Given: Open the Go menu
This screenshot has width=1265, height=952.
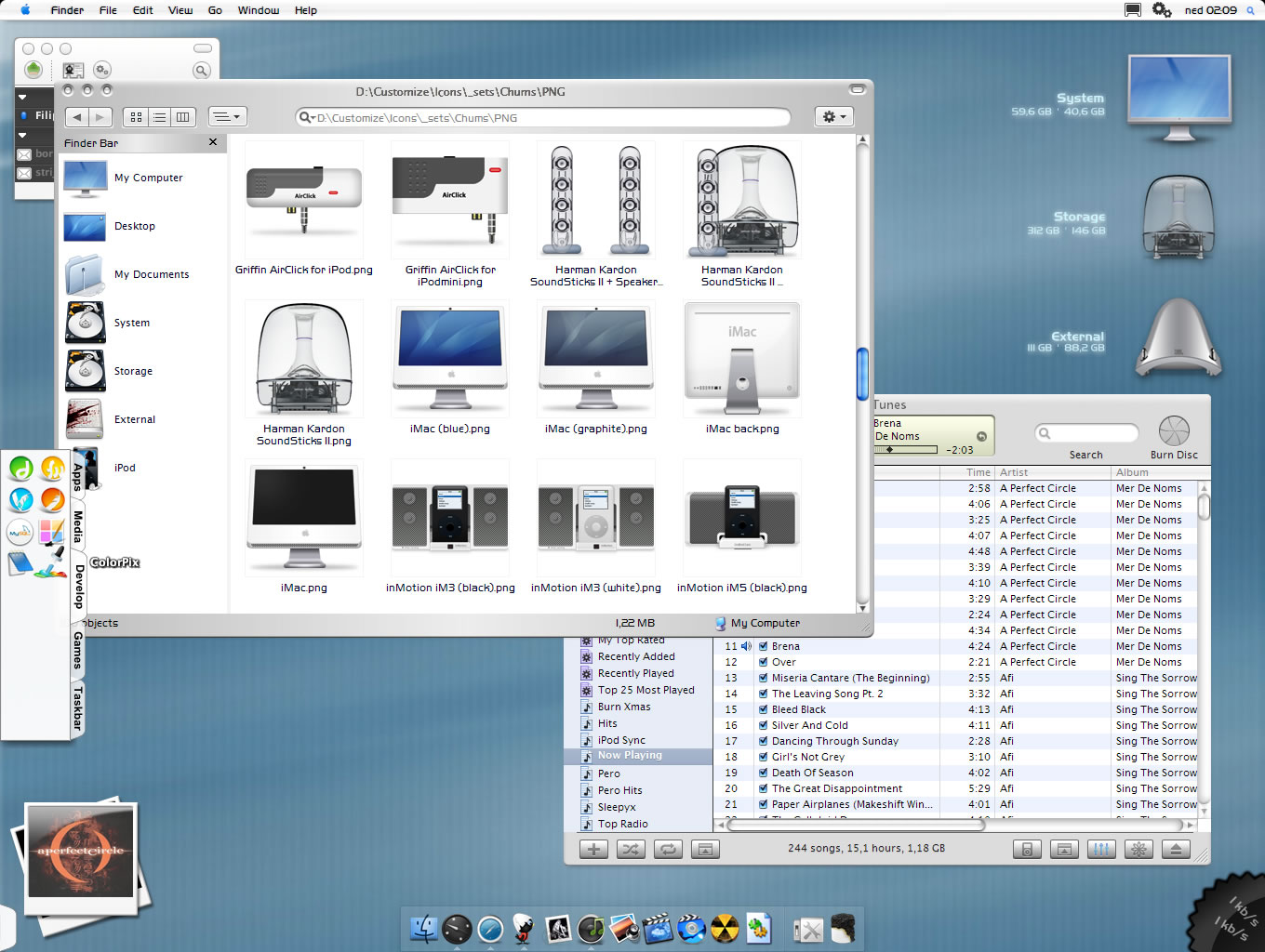Looking at the screenshot, I should tap(215, 10).
